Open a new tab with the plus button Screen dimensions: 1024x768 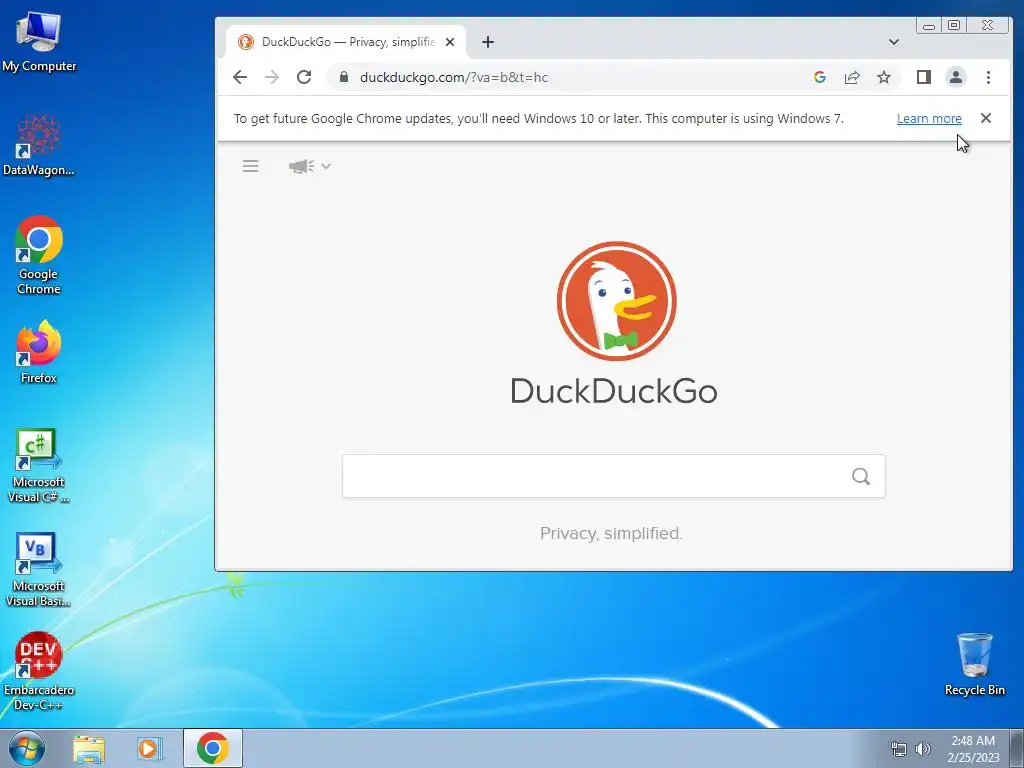[488, 42]
